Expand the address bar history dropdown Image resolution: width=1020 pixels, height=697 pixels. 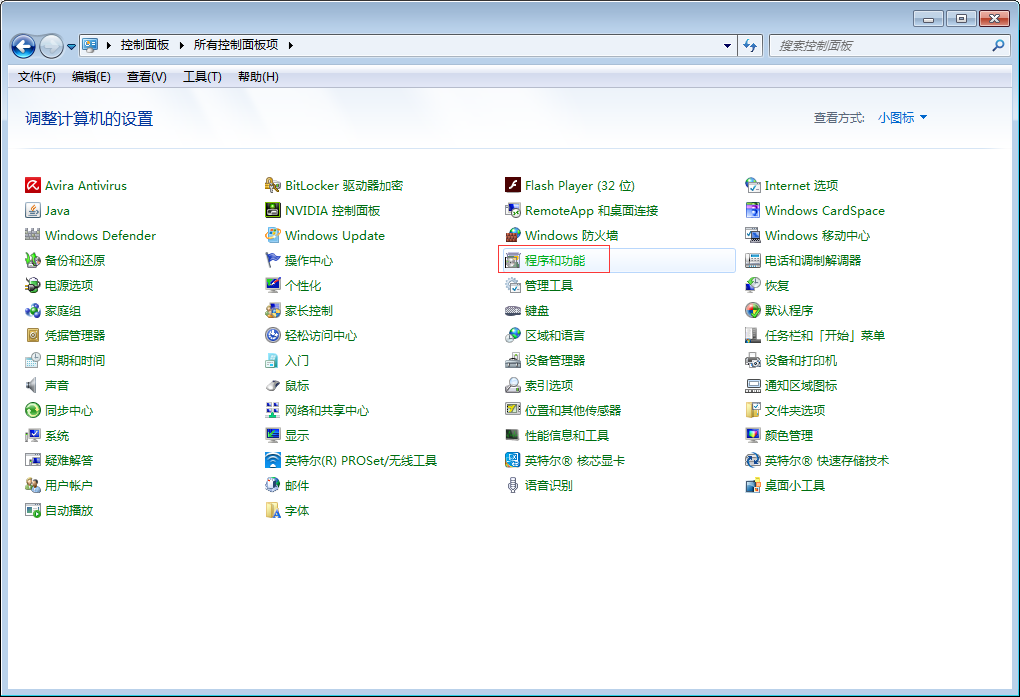[727, 46]
